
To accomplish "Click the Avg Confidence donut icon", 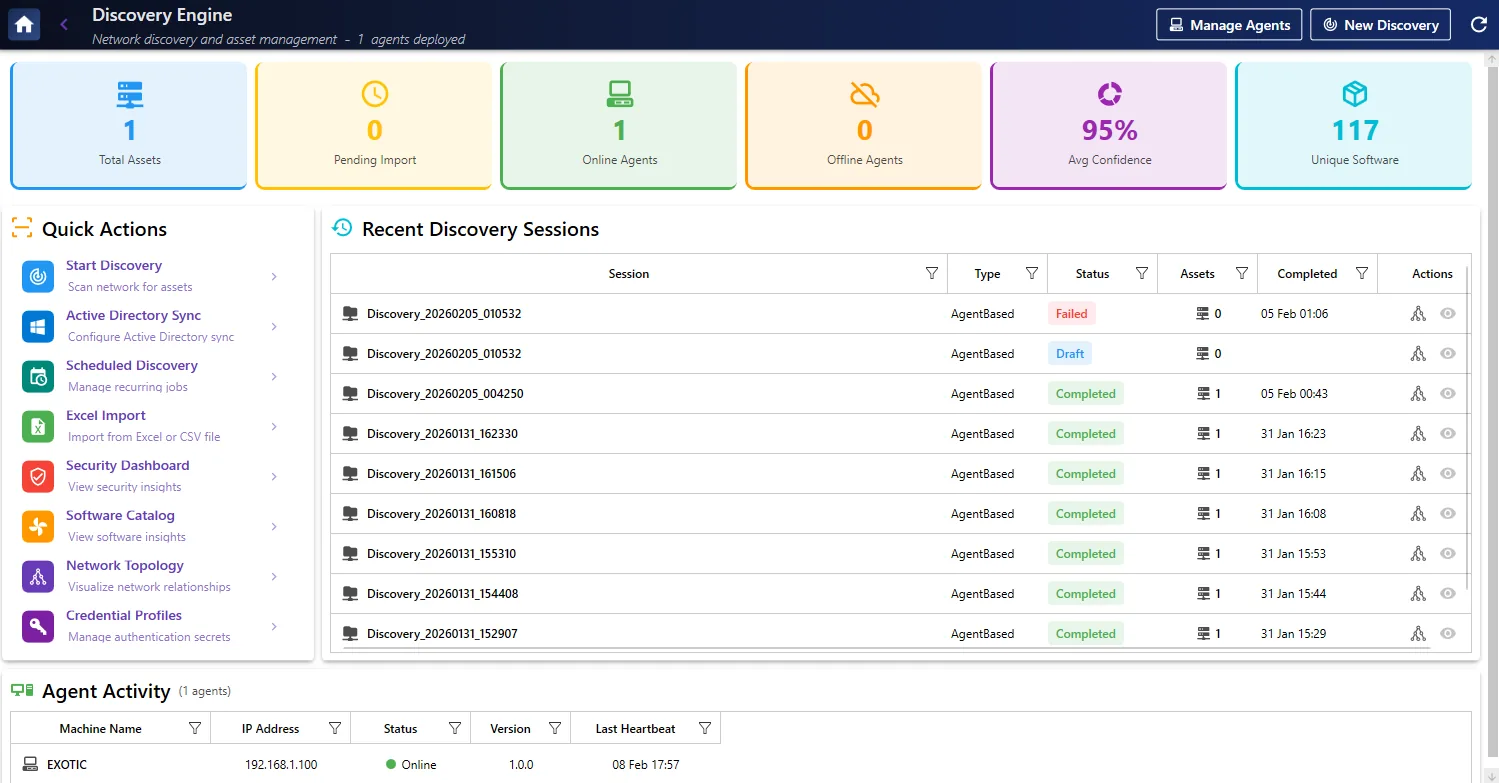I will pyautogui.click(x=1110, y=94).
